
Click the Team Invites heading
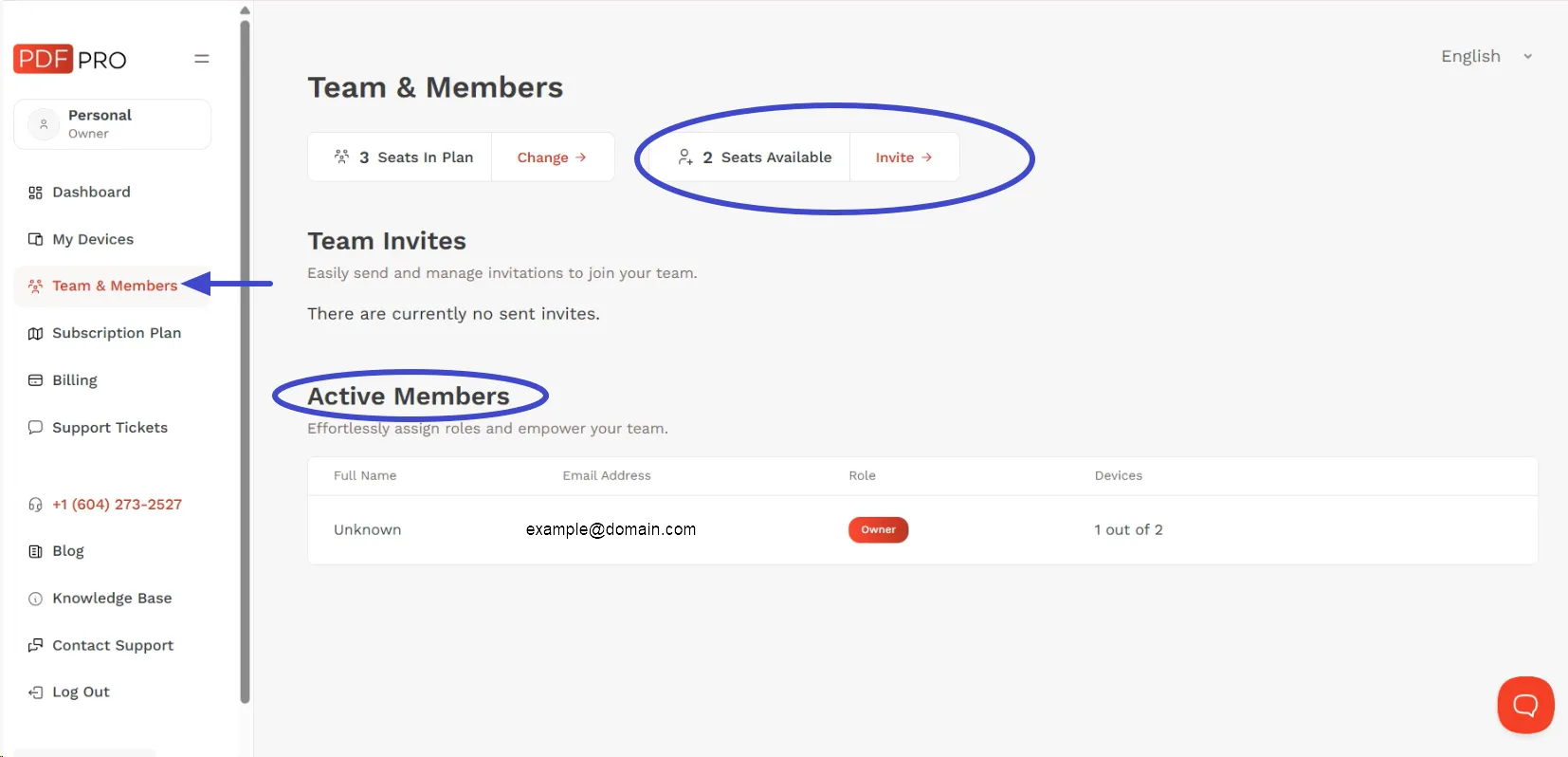click(387, 241)
